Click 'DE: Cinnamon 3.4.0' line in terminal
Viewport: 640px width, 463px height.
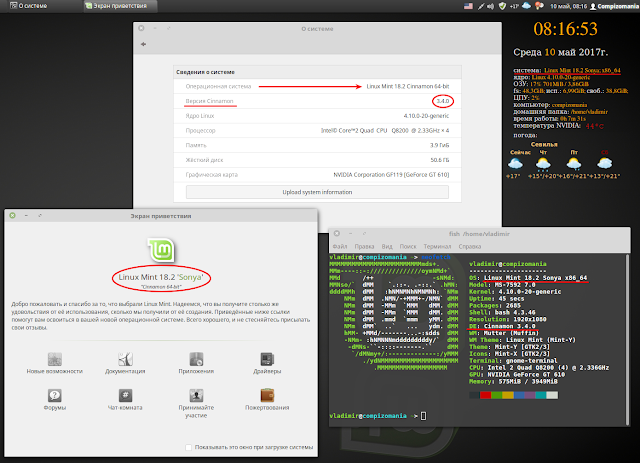click(502, 326)
